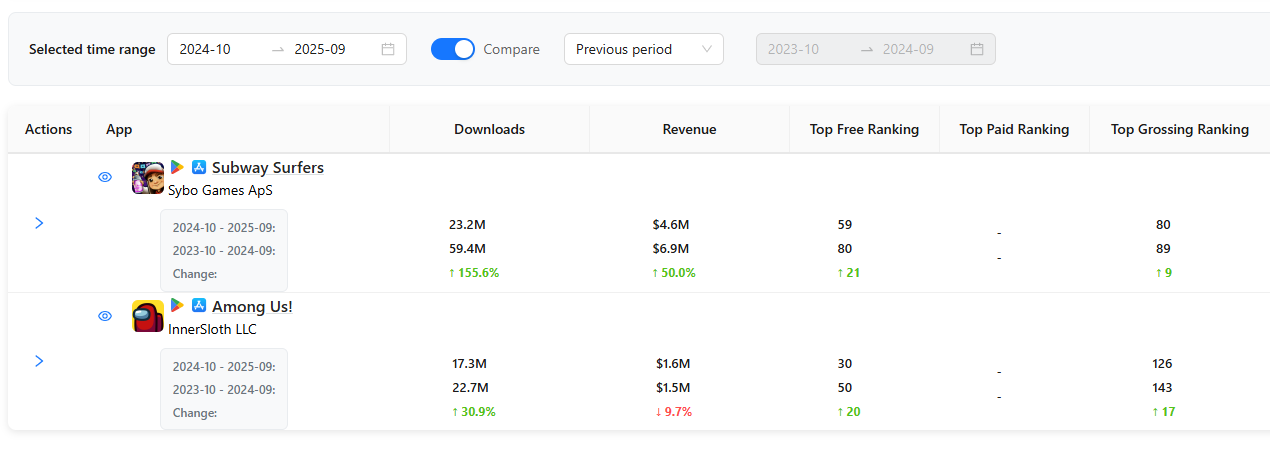This screenshot has width=1270, height=449.
Task: Click the Top Free Ranking header
Action: [x=864, y=129]
